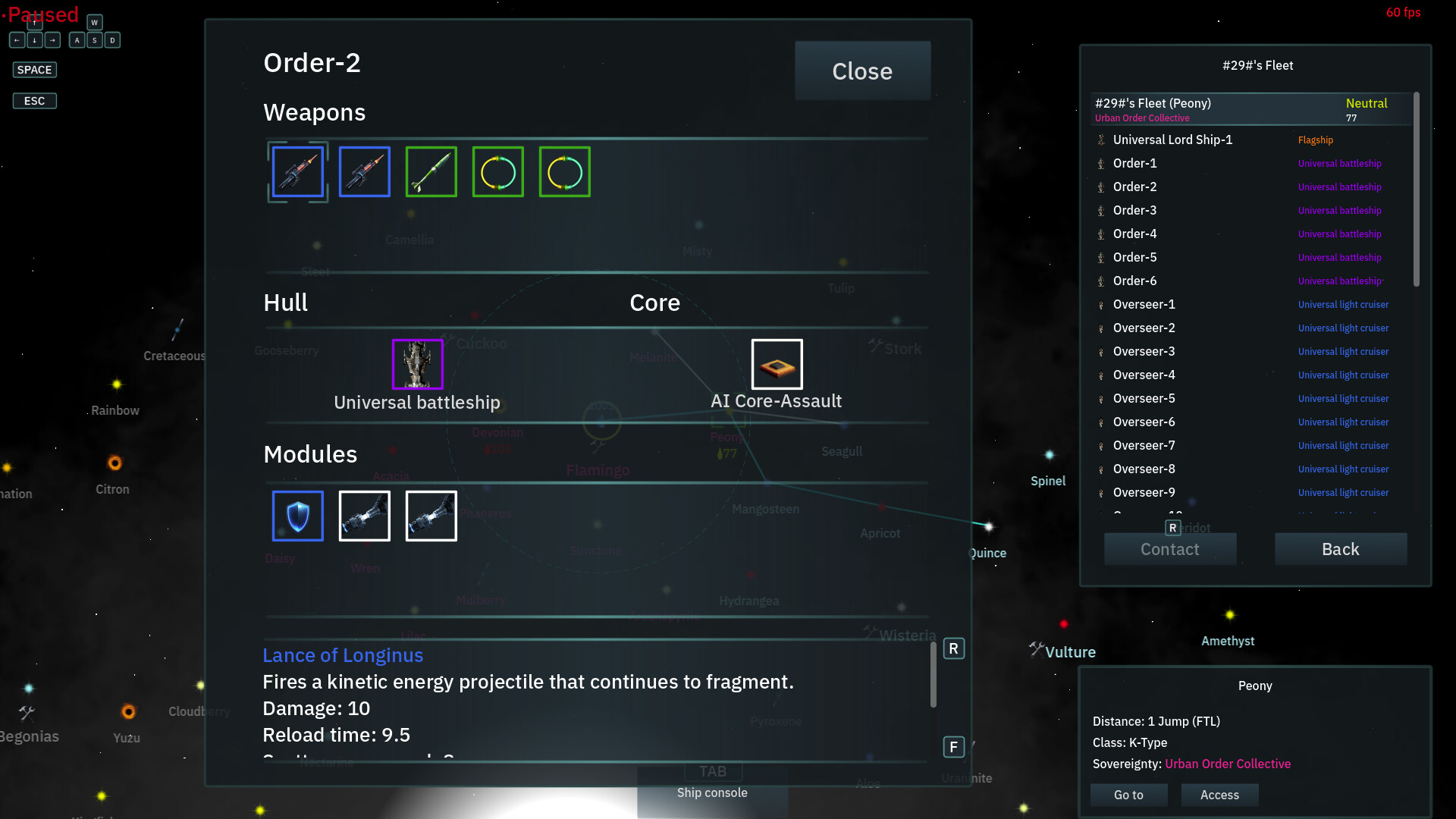Click the weapon description scrollbar

coord(934,675)
